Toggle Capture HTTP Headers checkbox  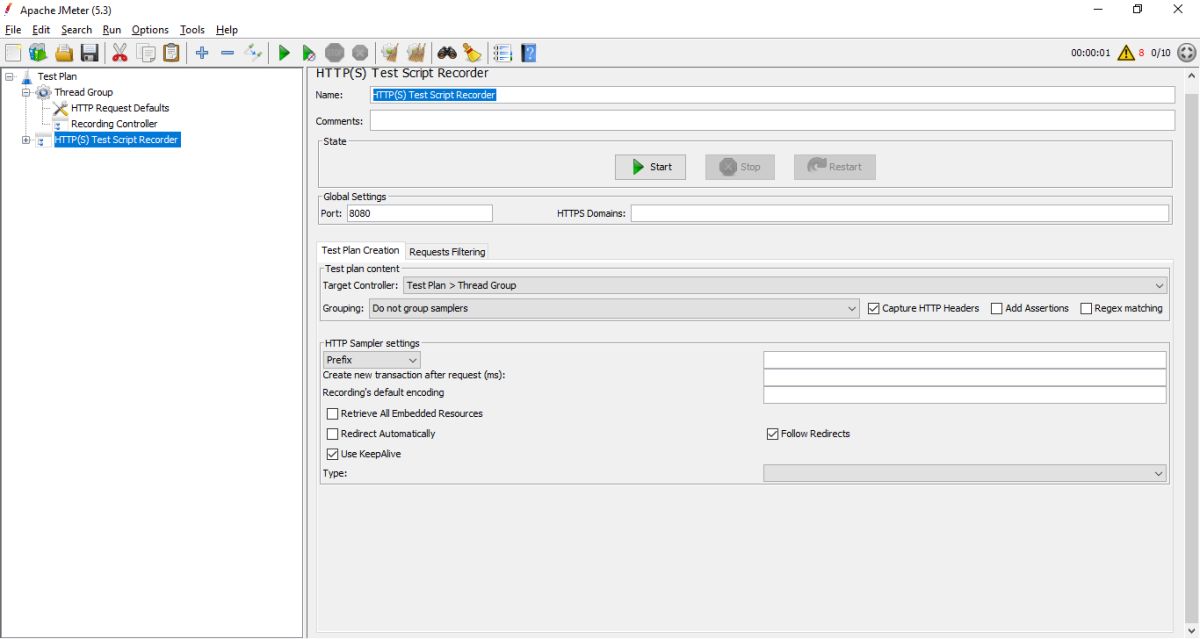874,308
